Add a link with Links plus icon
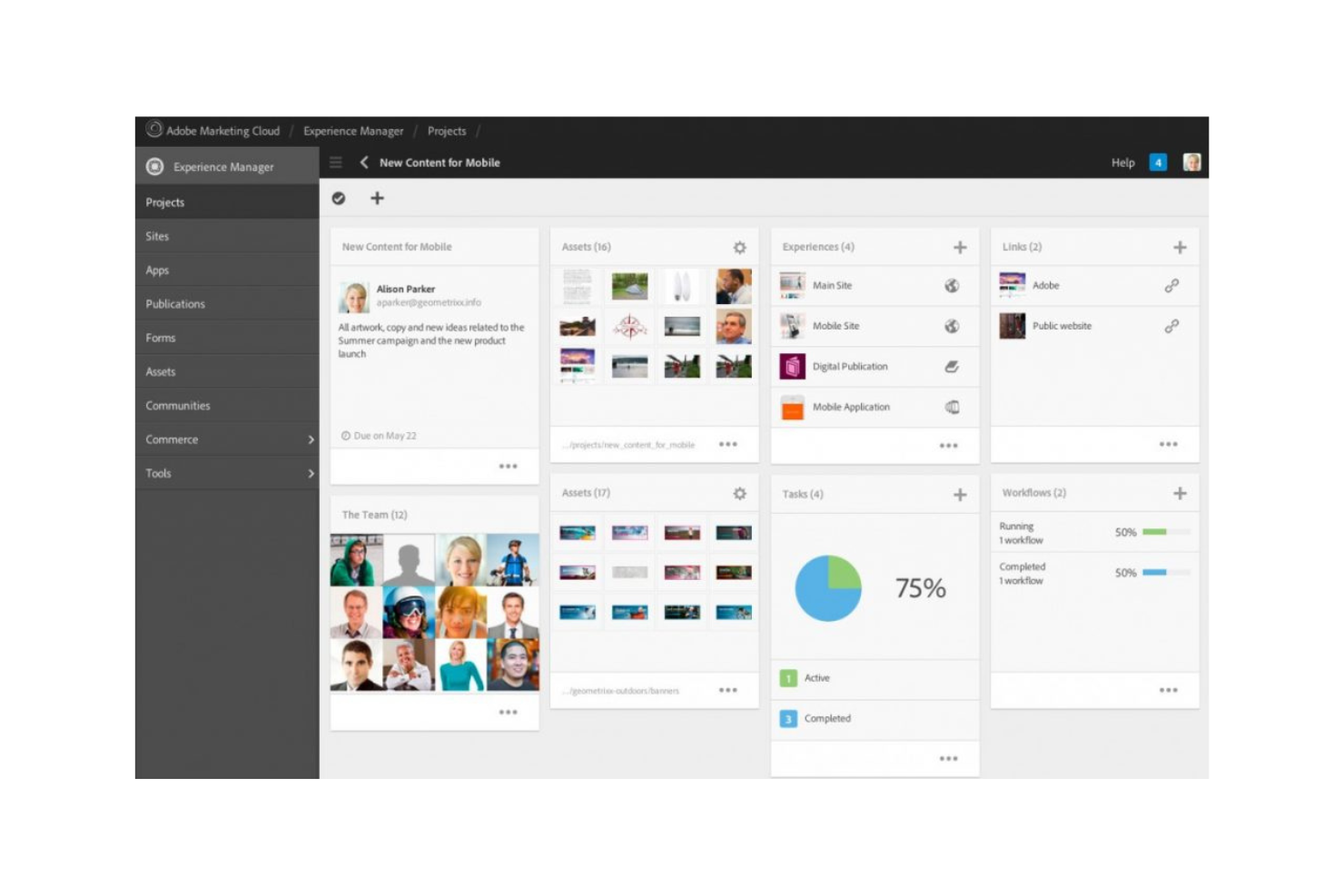The width and height of the screenshot is (1344, 896). click(1180, 247)
